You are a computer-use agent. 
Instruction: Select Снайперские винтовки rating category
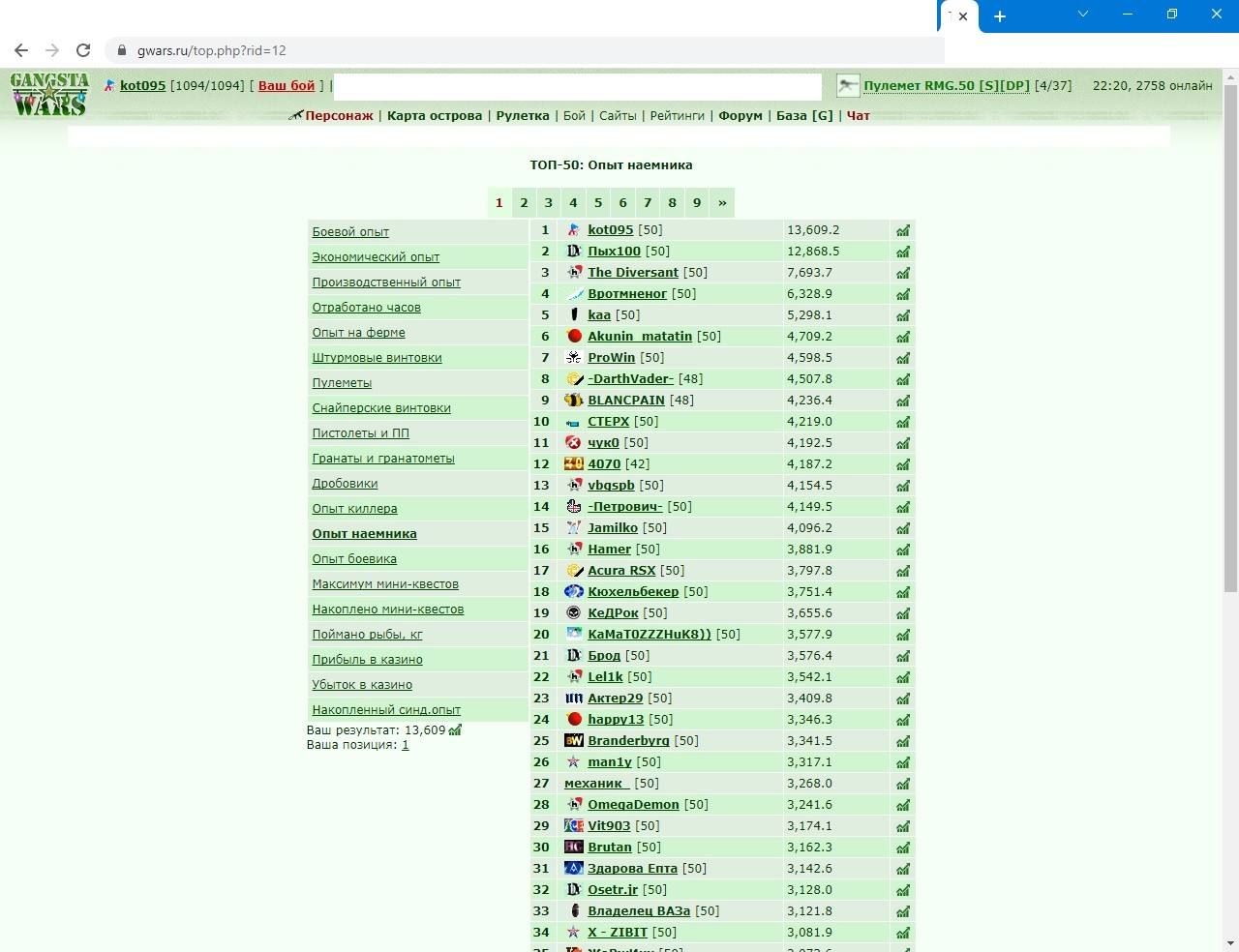pos(381,408)
